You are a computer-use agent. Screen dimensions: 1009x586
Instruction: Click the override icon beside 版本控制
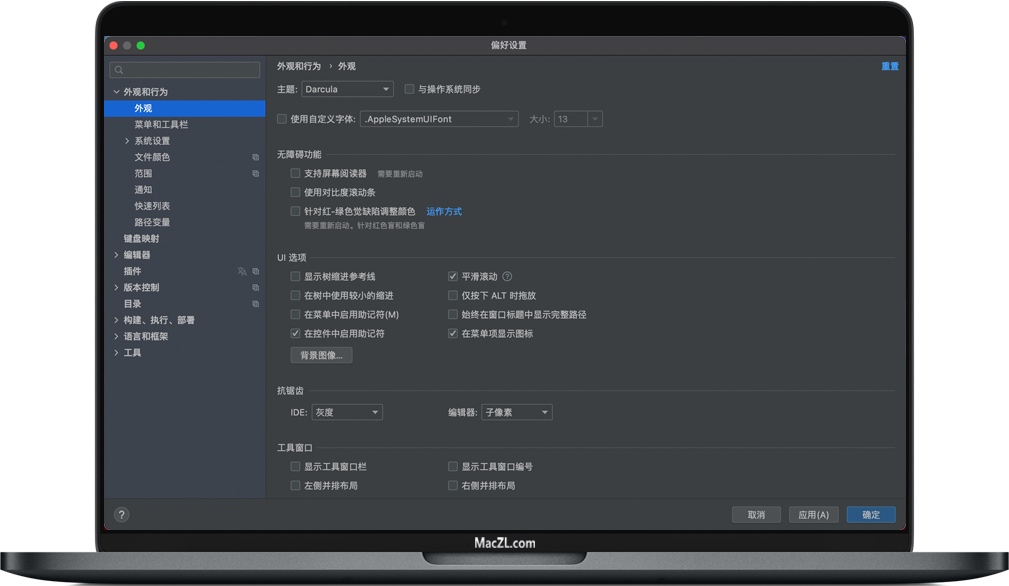click(256, 287)
